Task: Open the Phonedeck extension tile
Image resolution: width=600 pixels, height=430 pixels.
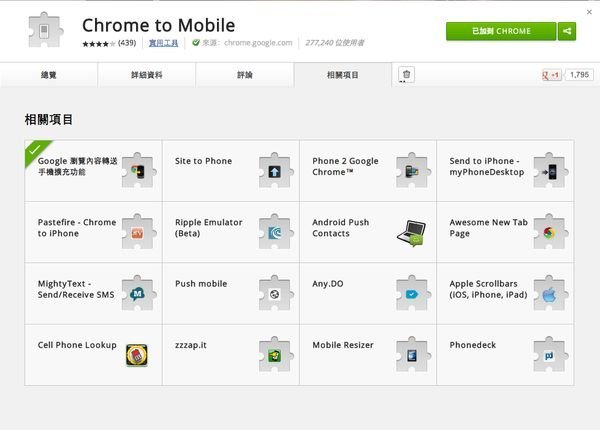Action: [x=505, y=355]
